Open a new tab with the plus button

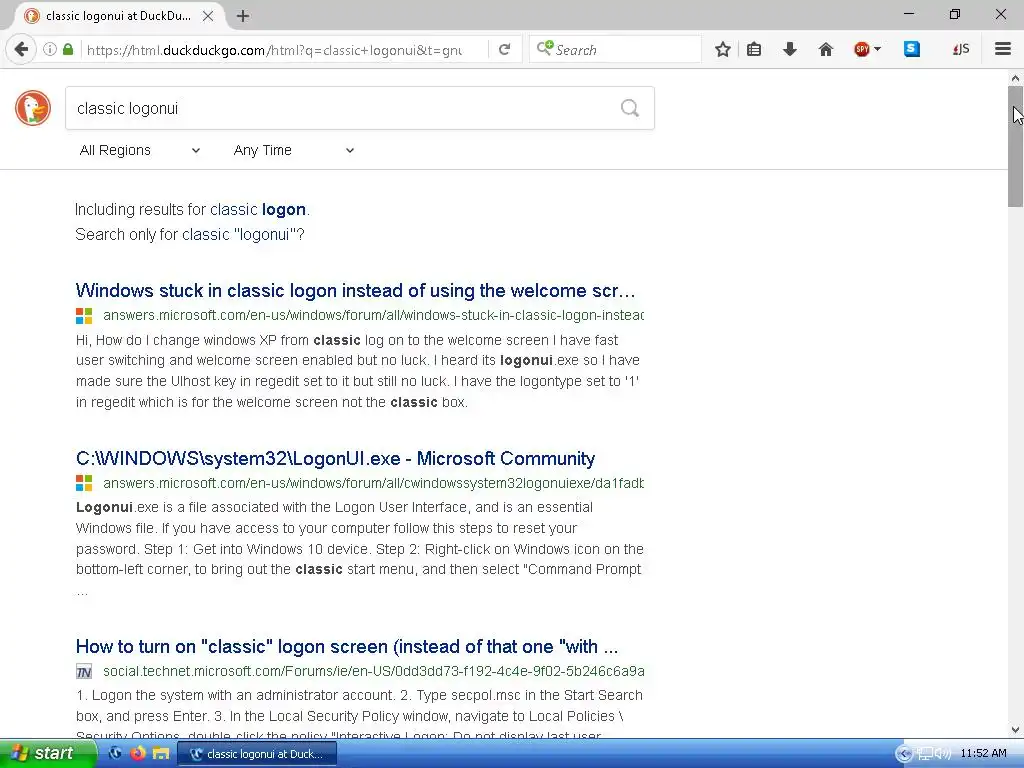pyautogui.click(x=243, y=16)
